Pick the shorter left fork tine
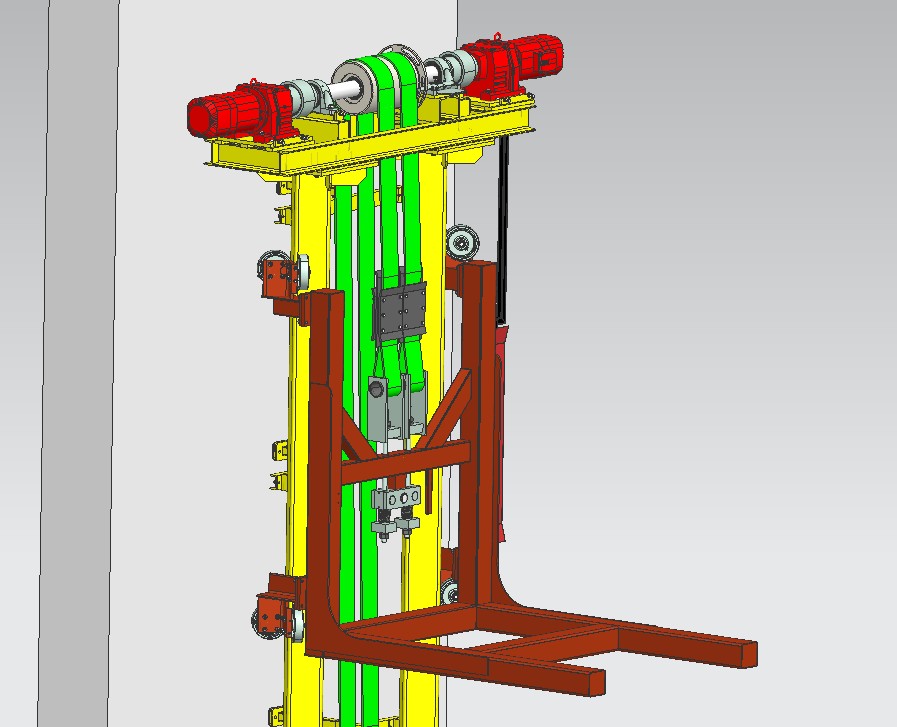The width and height of the screenshot is (897, 727). coord(458,661)
